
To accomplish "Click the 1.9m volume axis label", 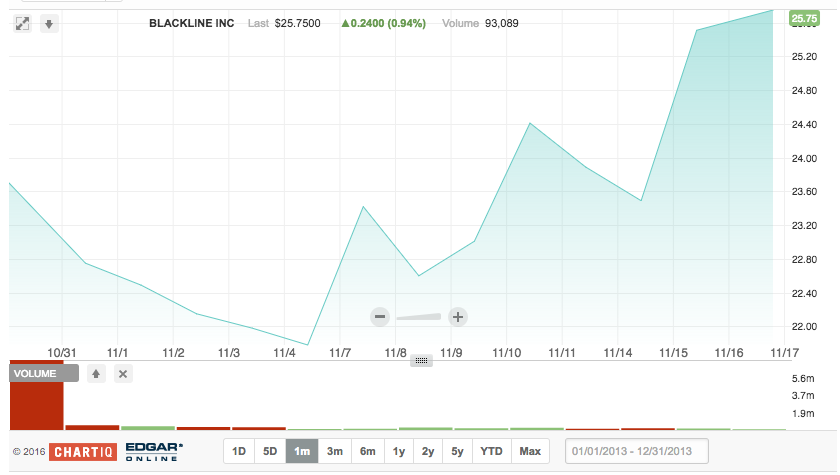I will tap(803, 413).
